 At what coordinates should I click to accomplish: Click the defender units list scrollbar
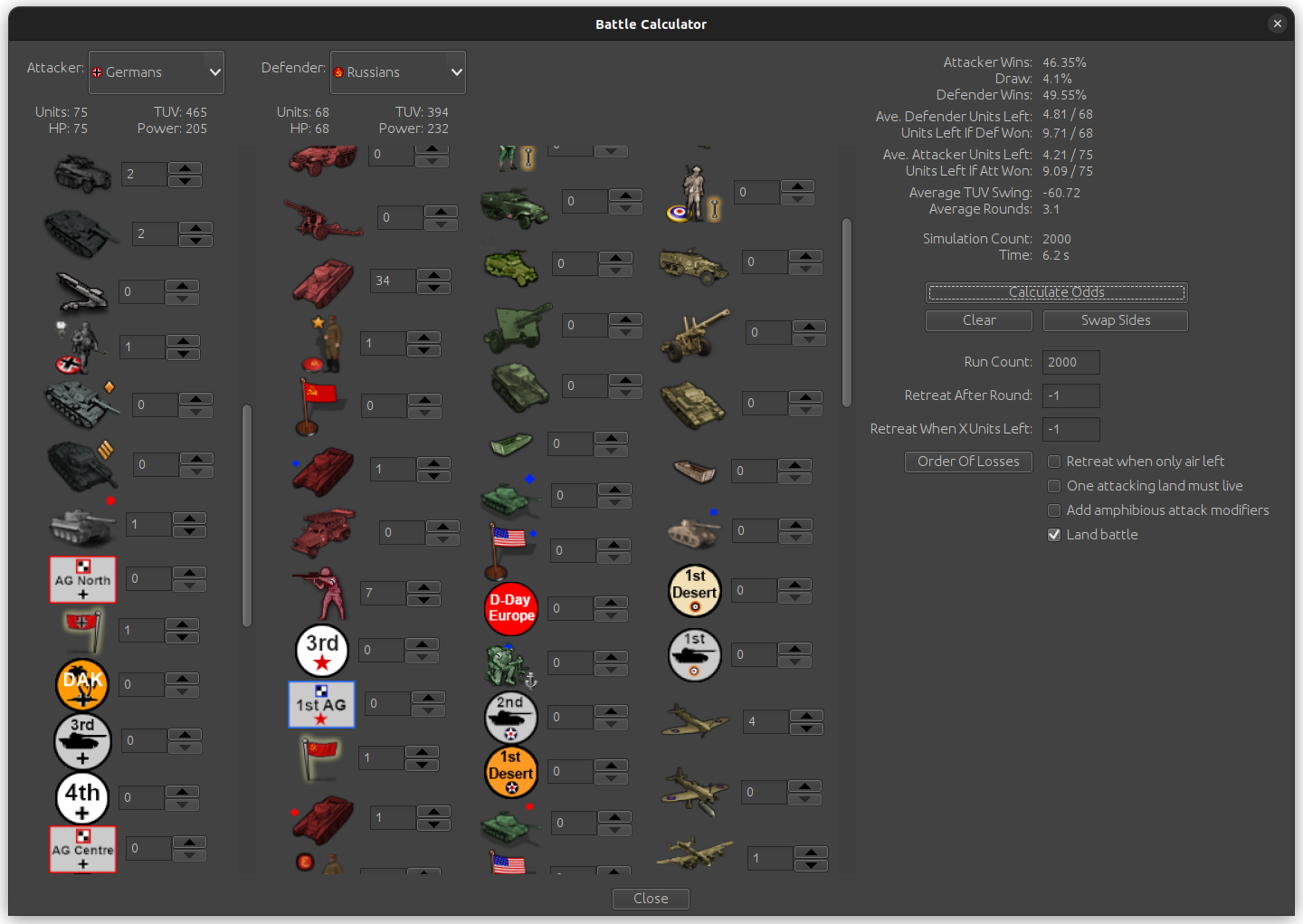pyautogui.click(x=847, y=312)
